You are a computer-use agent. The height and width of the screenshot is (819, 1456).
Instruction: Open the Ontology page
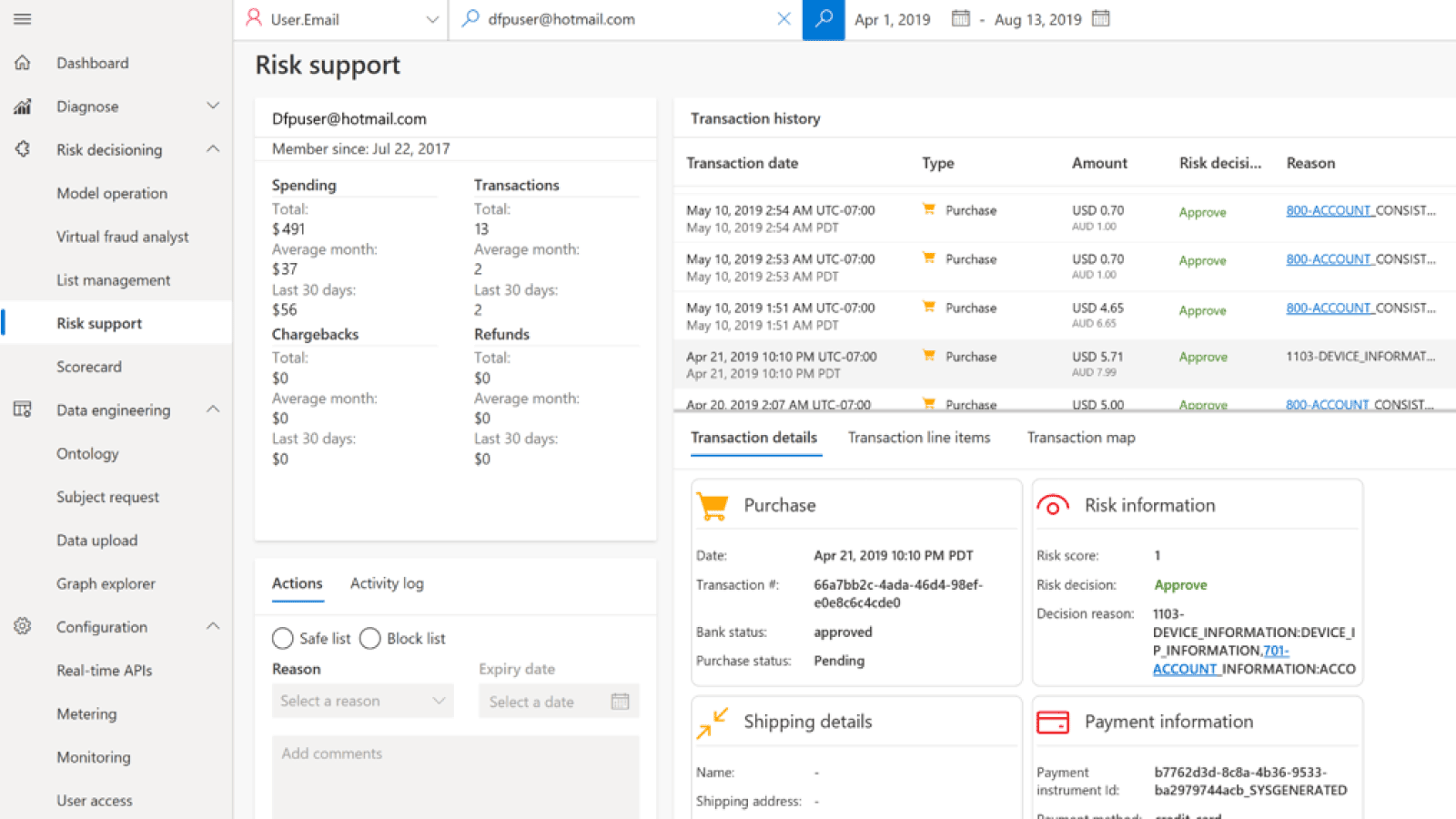point(87,453)
